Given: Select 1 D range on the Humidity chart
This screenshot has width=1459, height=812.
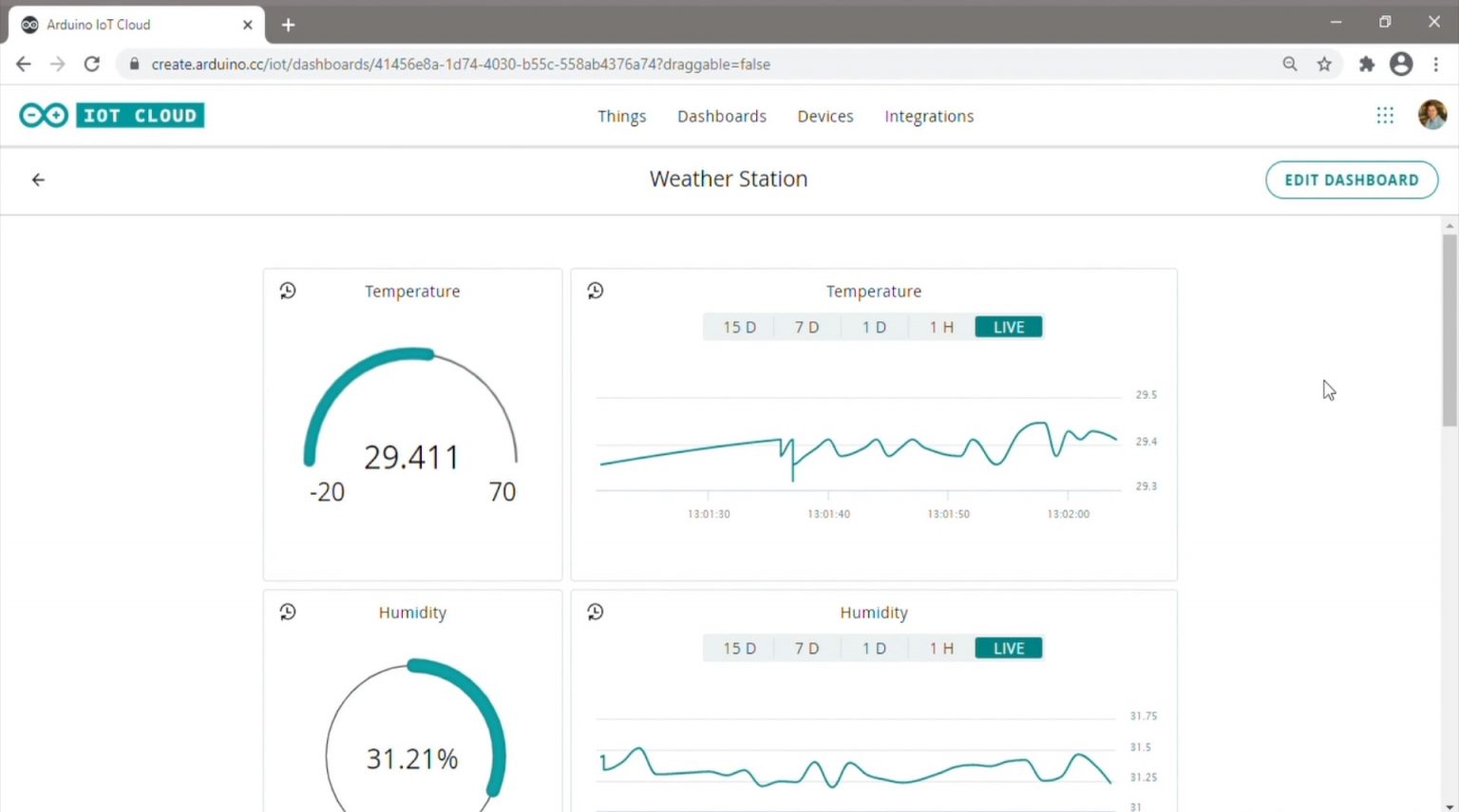Looking at the screenshot, I should [x=873, y=647].
